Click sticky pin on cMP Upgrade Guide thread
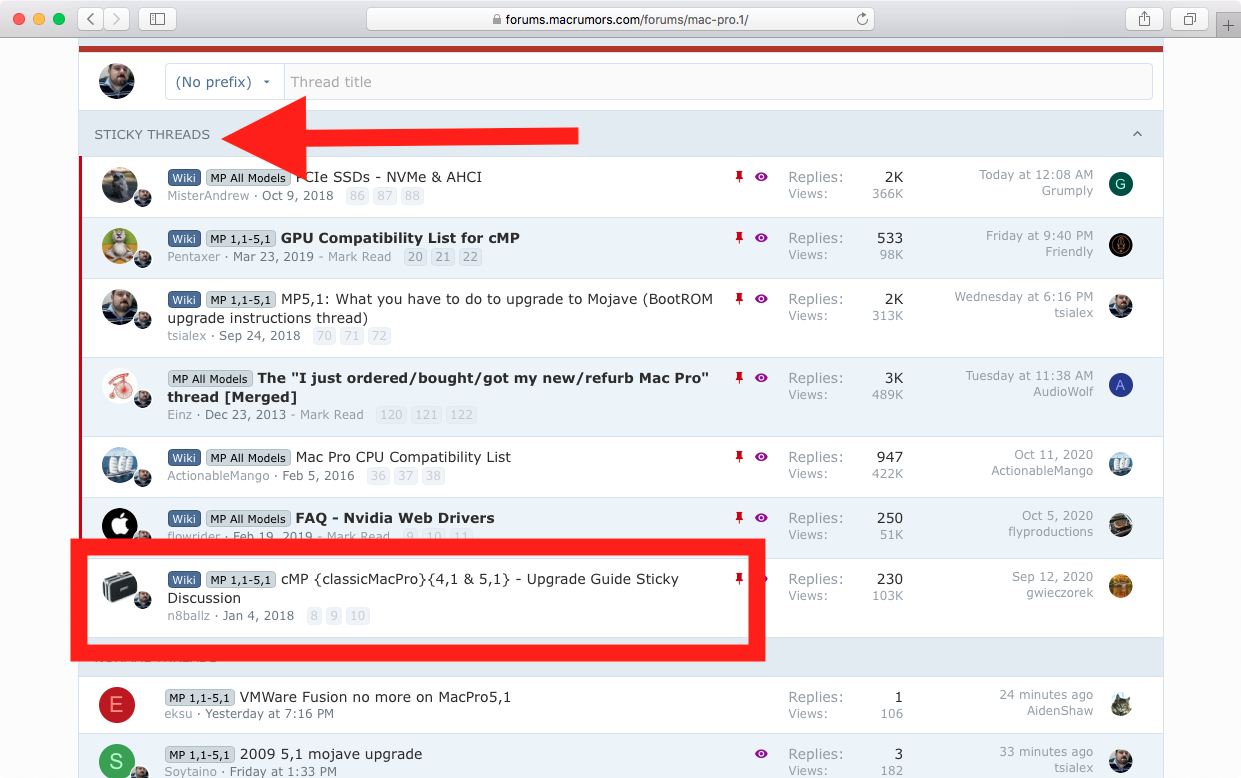Viewport: 1241px width, 778px height. [739, 579]
